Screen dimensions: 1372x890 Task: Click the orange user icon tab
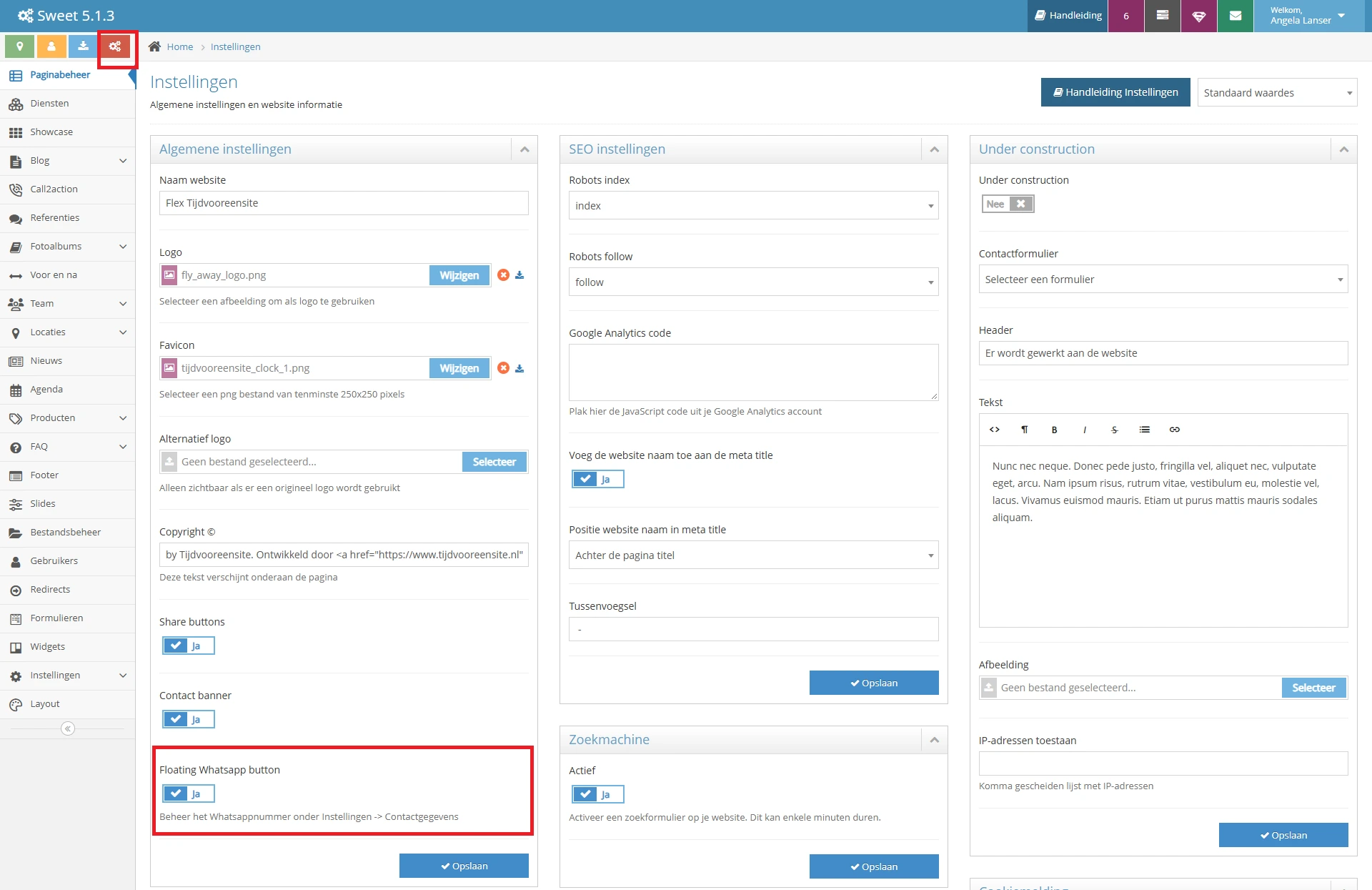pos(51,46)
